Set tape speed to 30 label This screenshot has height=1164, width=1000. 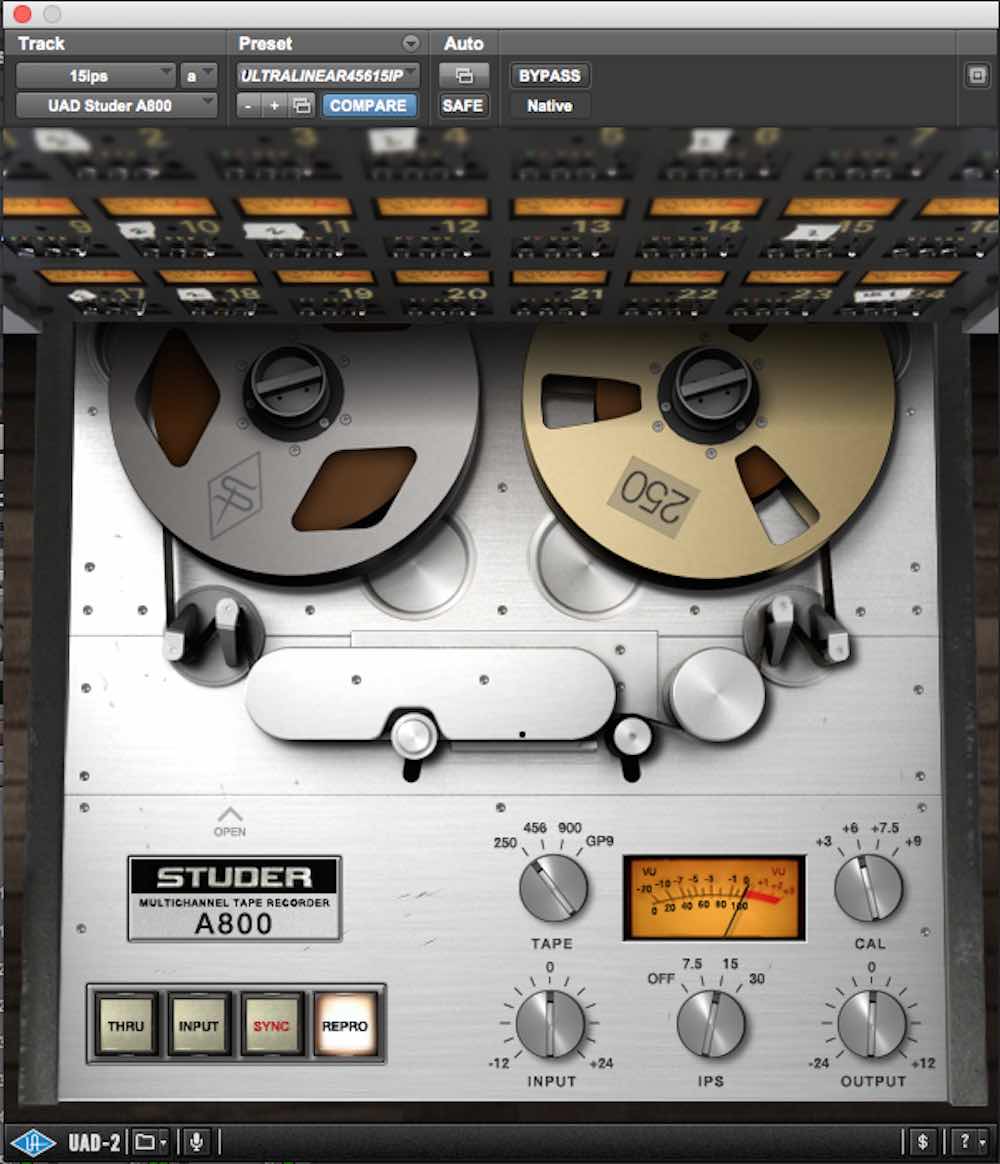point(756,978)
